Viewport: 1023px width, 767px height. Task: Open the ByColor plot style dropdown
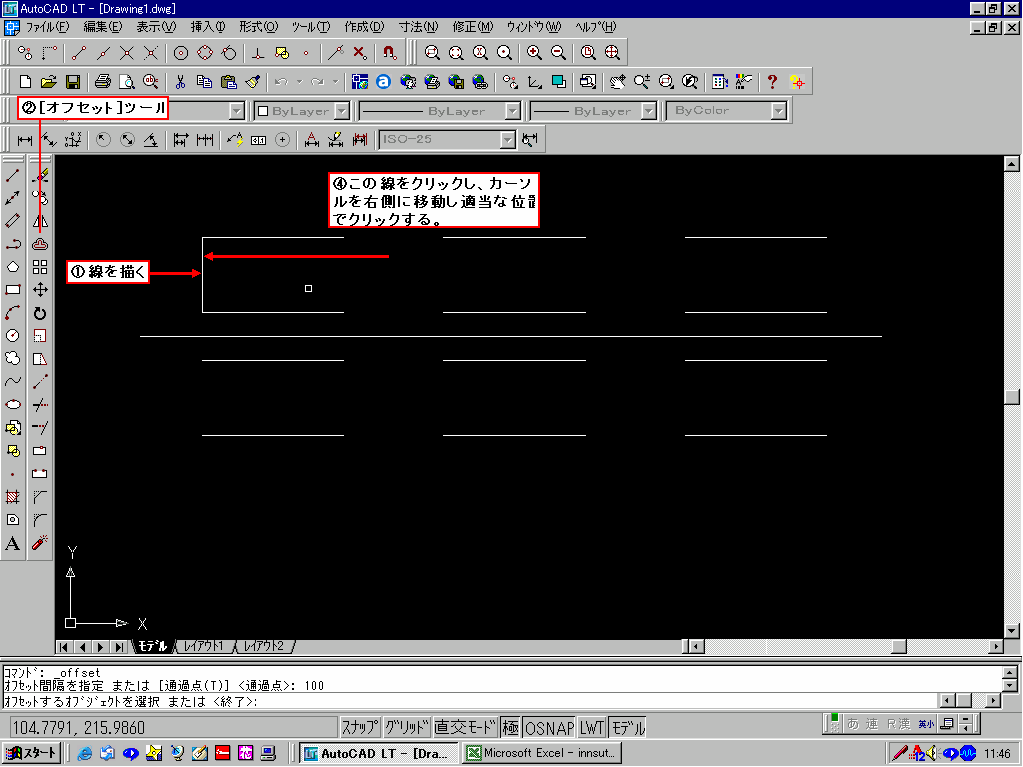[778, 111]
